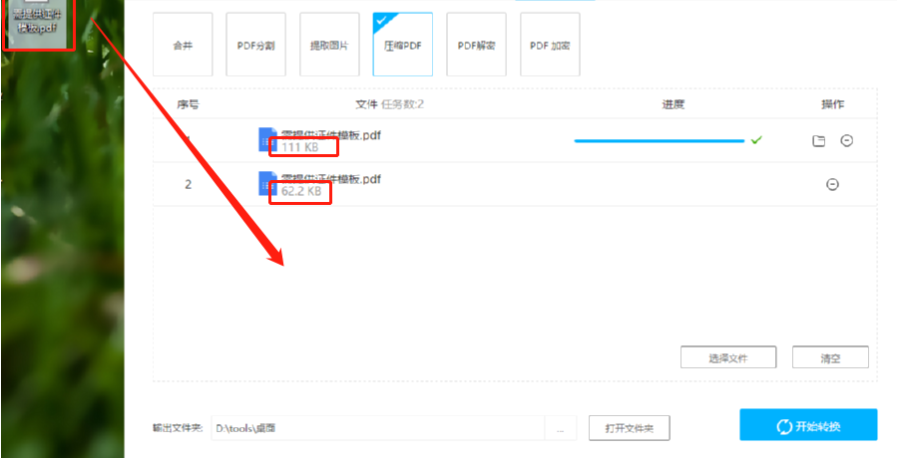Screen dimensions: 897x458
Task: Clear the list with 清空 button
Action: click(x=830, y=358)
